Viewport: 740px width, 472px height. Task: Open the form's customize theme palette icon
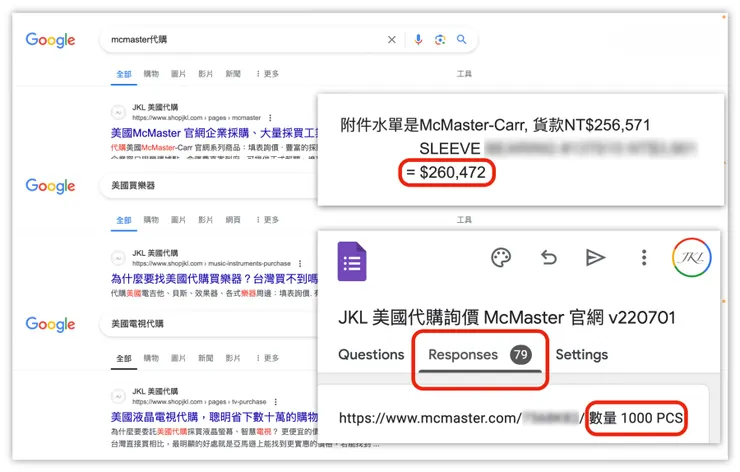501,258
